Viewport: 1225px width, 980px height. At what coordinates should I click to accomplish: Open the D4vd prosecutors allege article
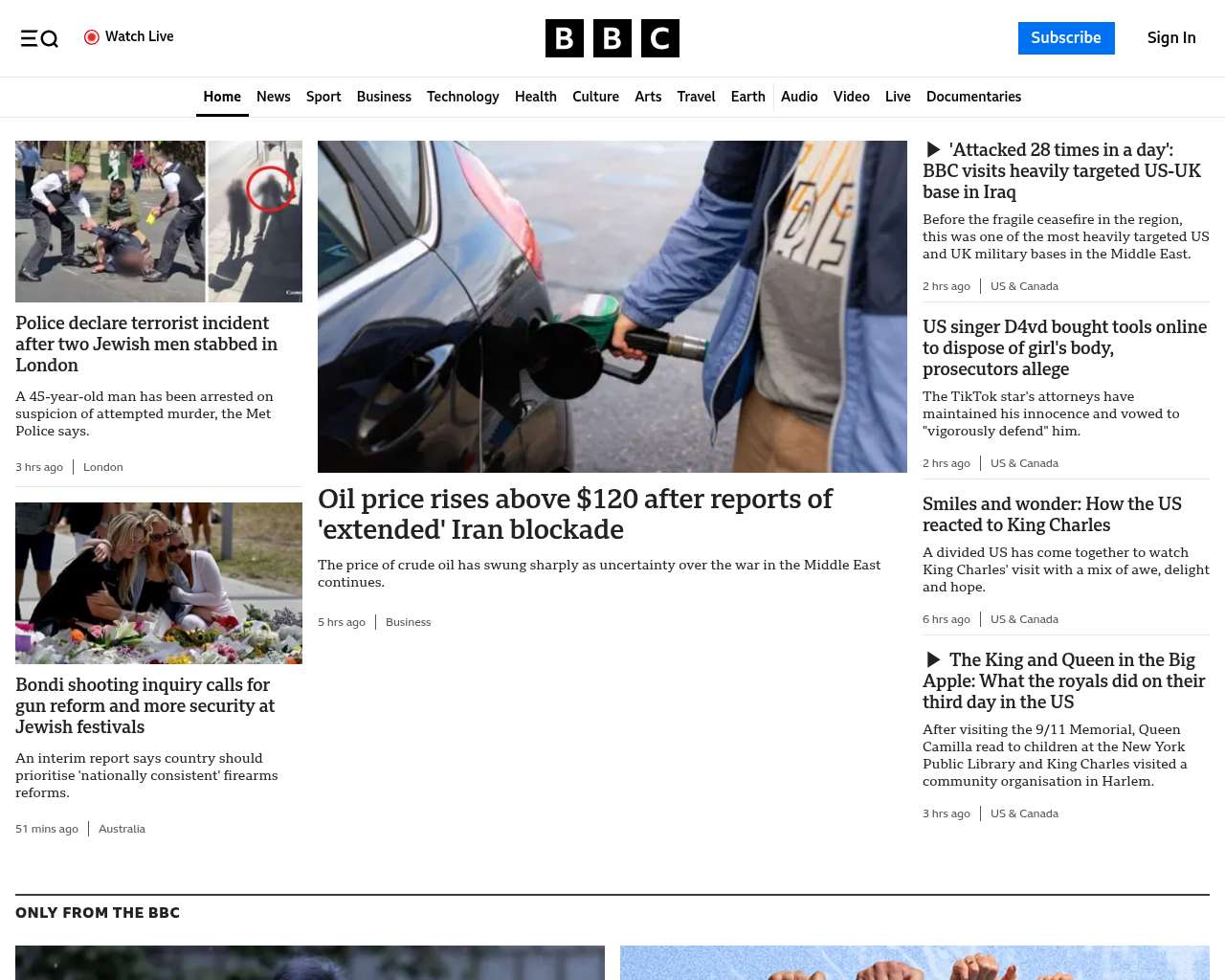coord(1064,347)
